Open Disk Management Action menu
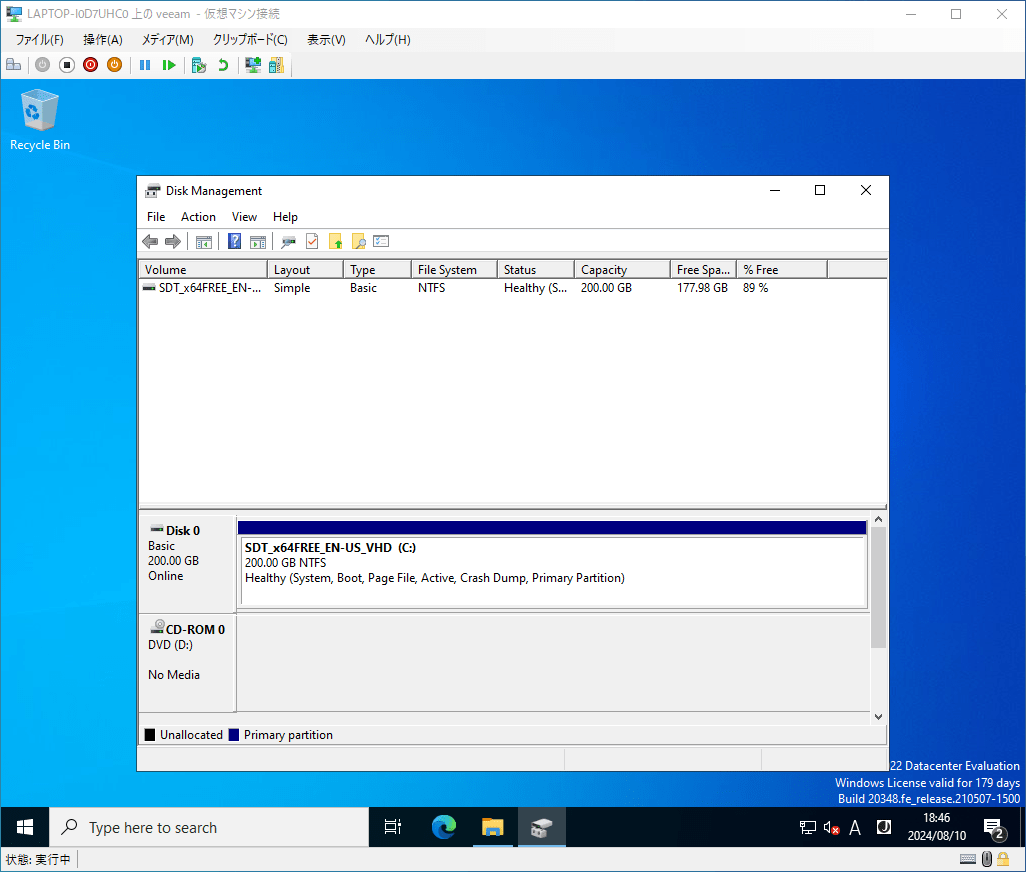The height and width of the screenshot is (872, 1026). (198, 217)
